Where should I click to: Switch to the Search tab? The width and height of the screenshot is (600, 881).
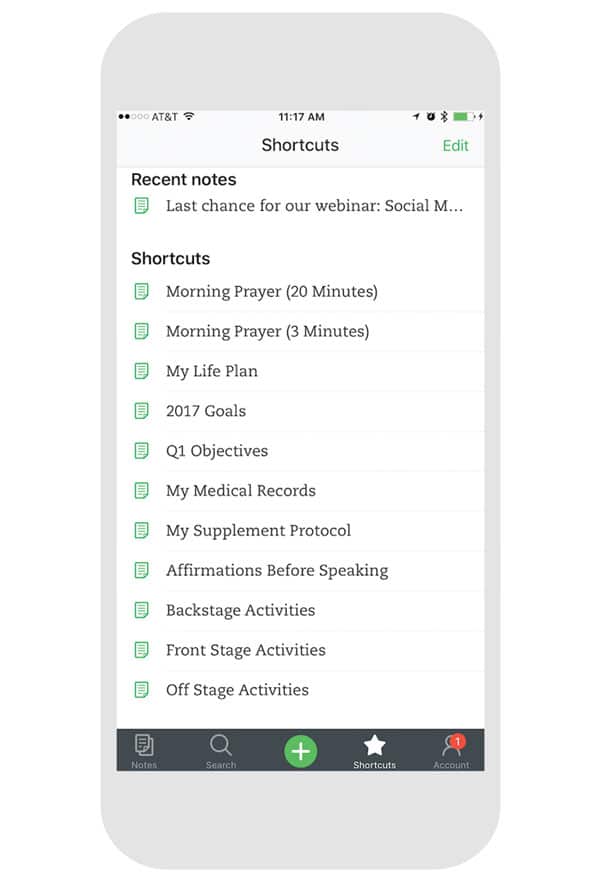tap(221, 750)
